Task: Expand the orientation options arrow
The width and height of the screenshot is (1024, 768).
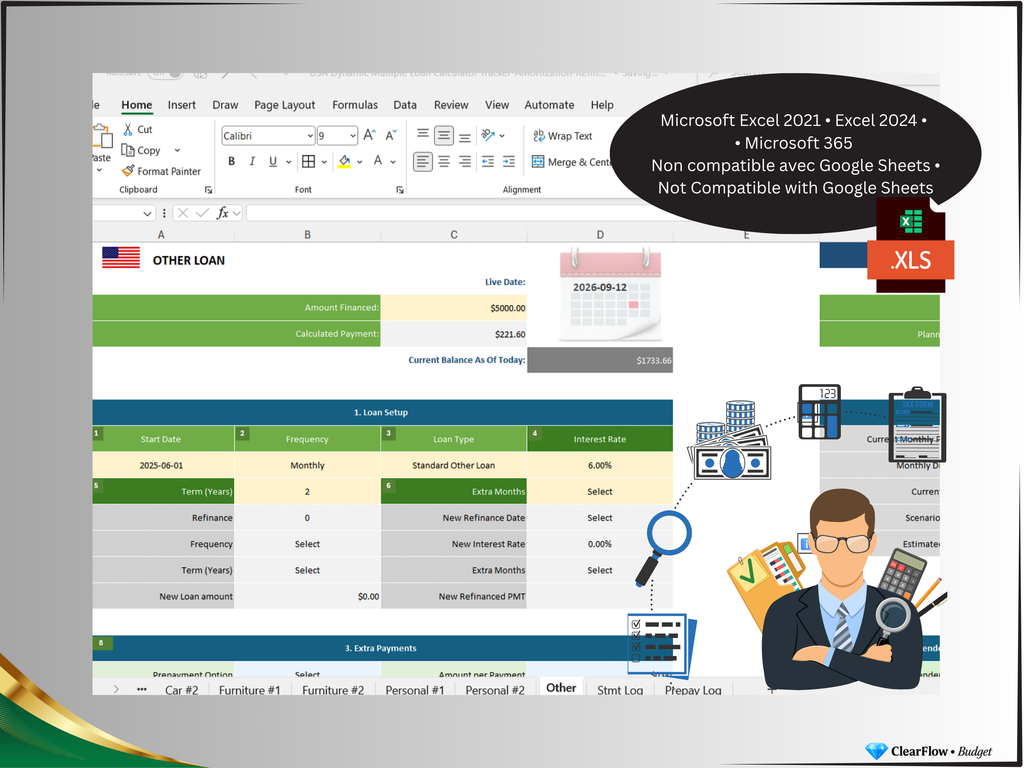Action: tap(502, 136)
